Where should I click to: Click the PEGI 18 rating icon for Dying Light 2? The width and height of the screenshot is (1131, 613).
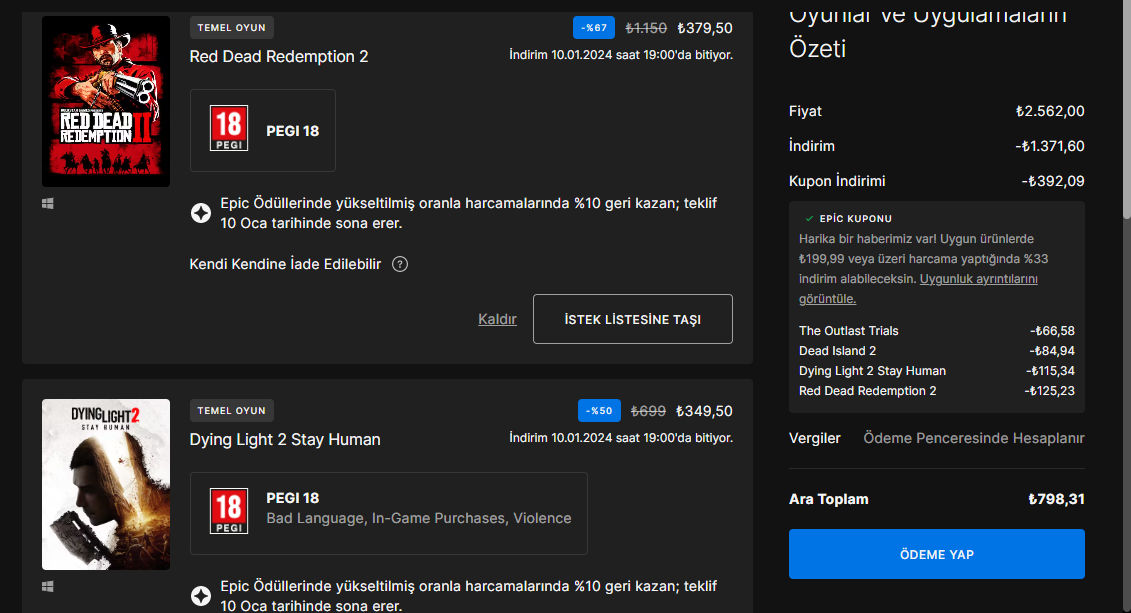tap(228, 512)
